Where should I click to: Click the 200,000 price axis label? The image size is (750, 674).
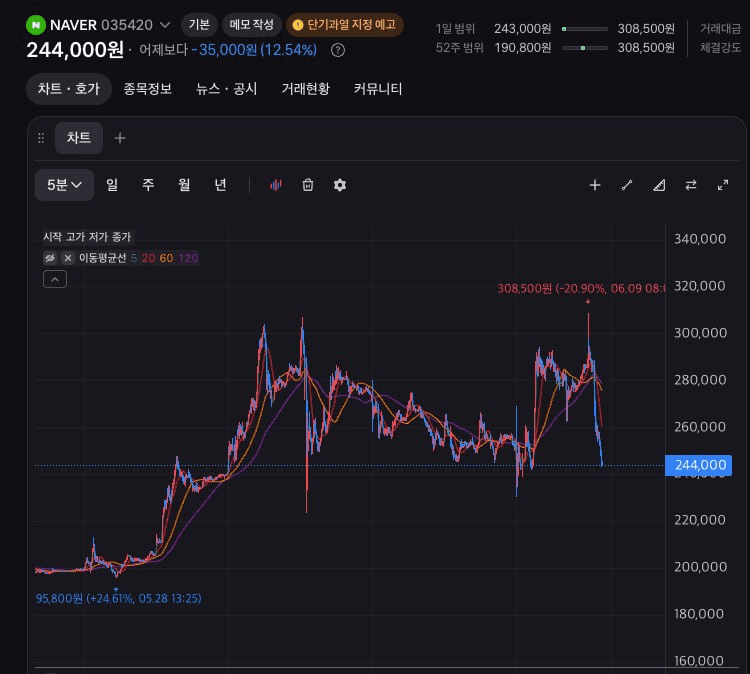700,567
